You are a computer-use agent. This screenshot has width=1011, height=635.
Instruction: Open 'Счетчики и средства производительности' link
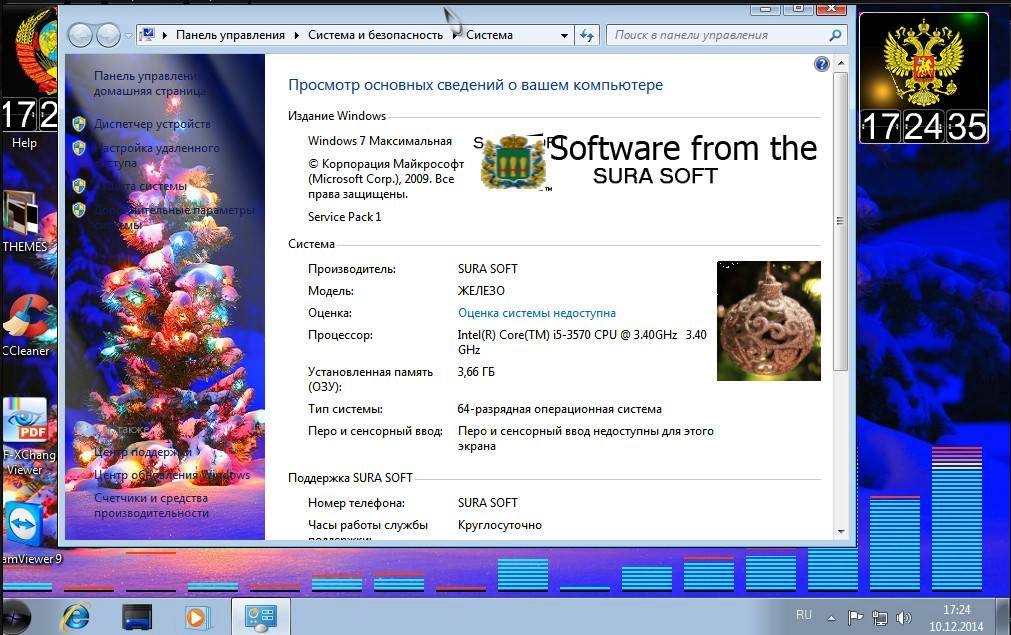tap(152, 505)
